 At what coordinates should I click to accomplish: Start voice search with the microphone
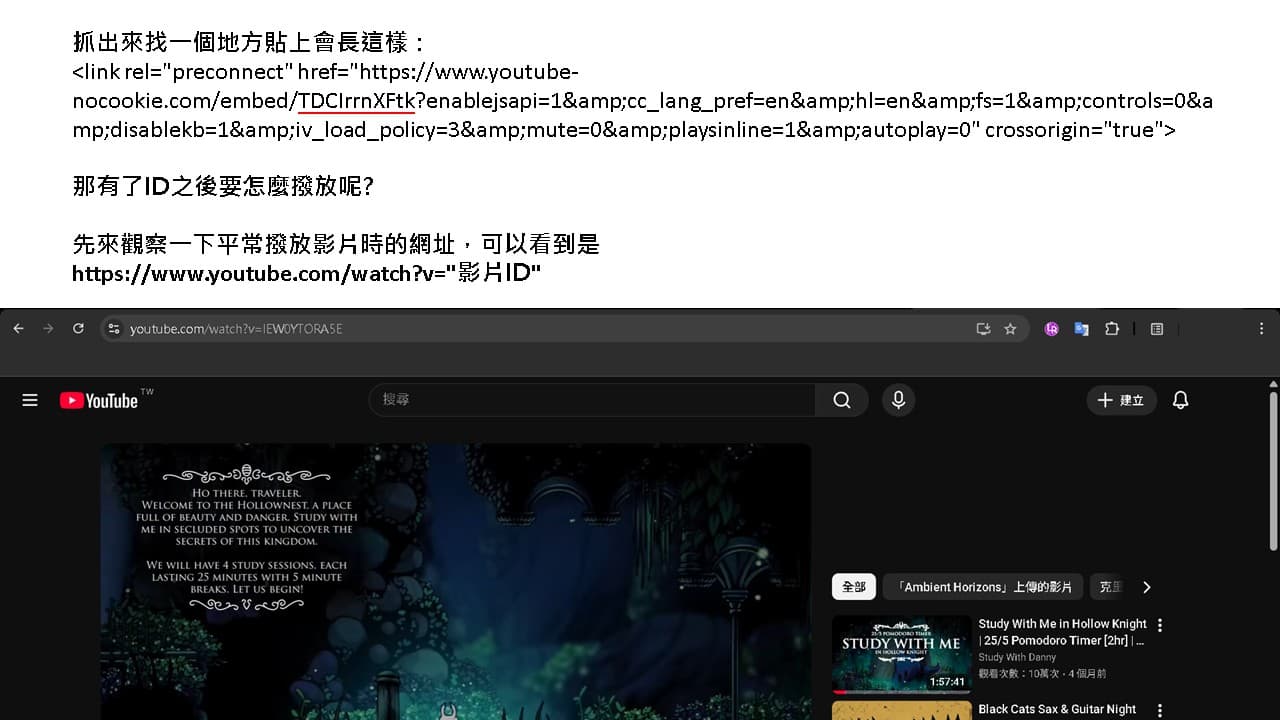[898, 400]
